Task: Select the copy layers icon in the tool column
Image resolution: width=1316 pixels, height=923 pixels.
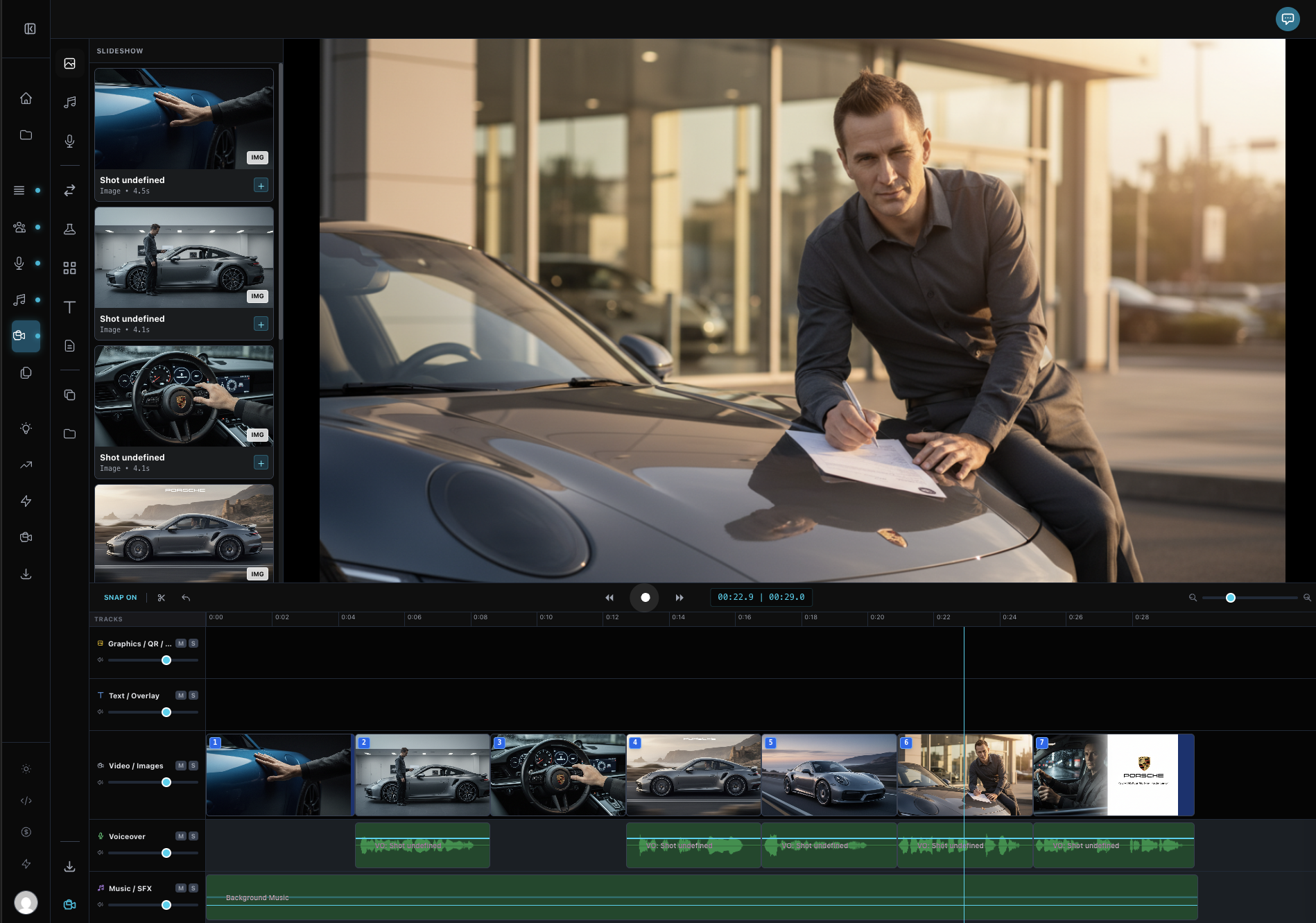Action: click(70, 395)
